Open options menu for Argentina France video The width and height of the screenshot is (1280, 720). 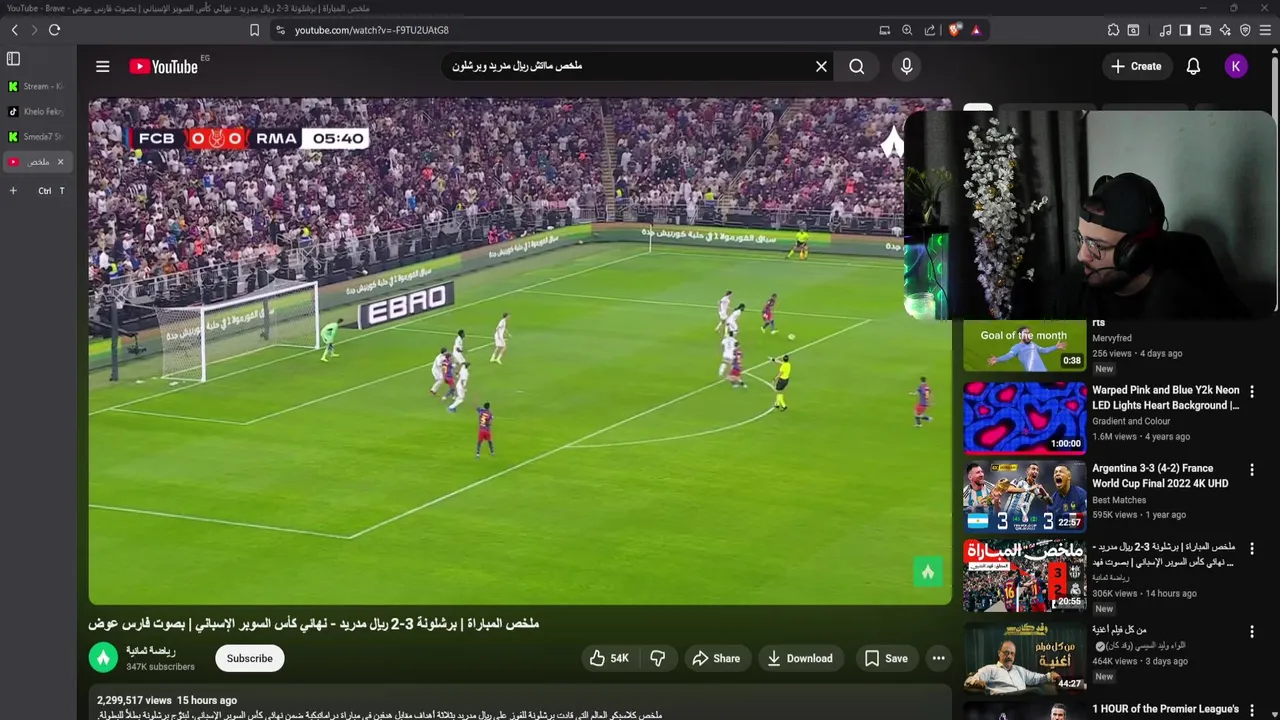click(1251, 469)
